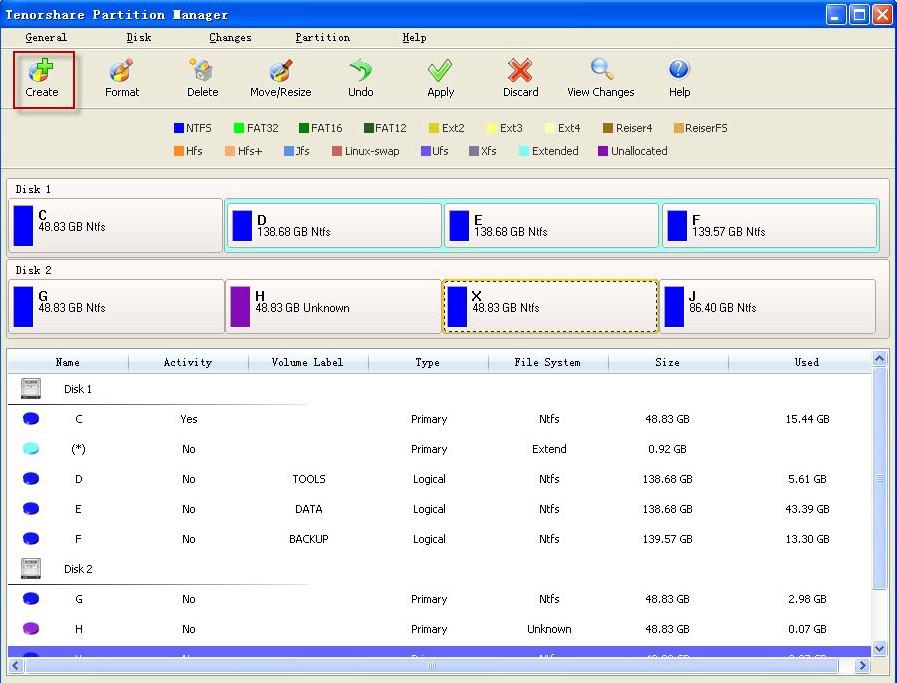Viewport: 897px width, 683px height.
Task: Click the blue disc icon for row E
Action: [31, 509]
